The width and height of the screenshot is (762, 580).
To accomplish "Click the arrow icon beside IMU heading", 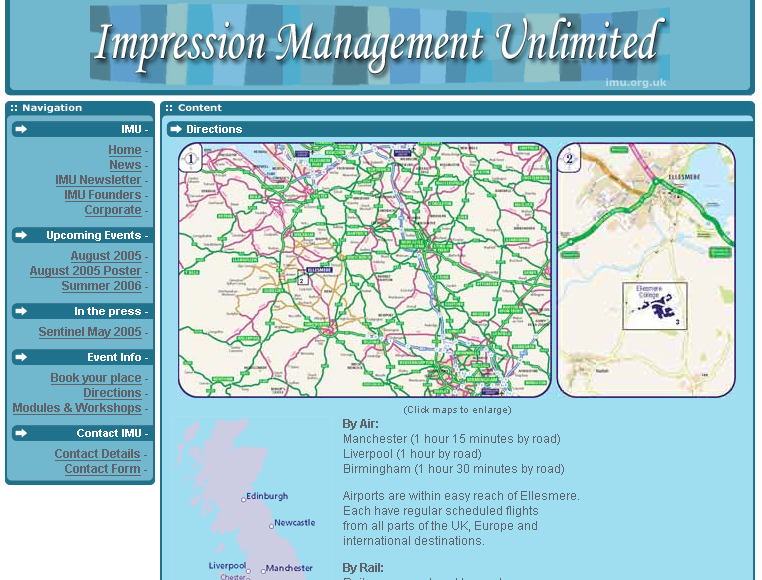I will pyautogui.click(x=22, y=129).
